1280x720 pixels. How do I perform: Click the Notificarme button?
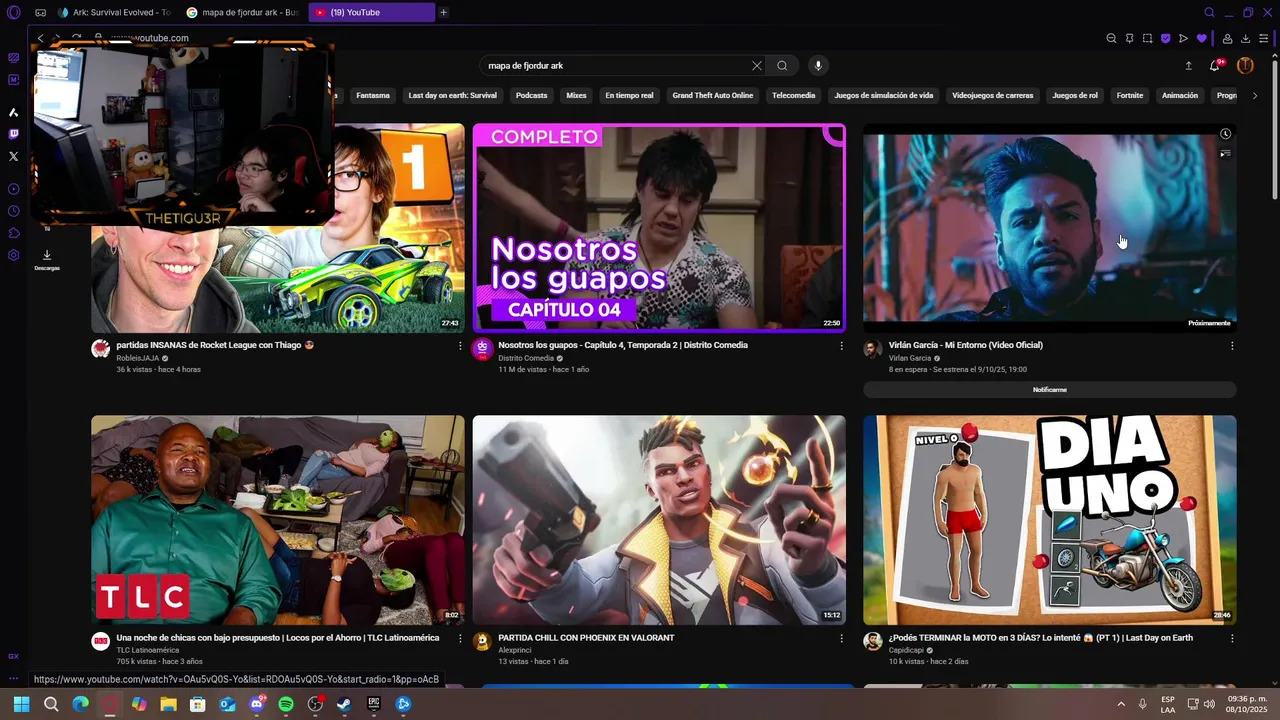coord(1050,390)
